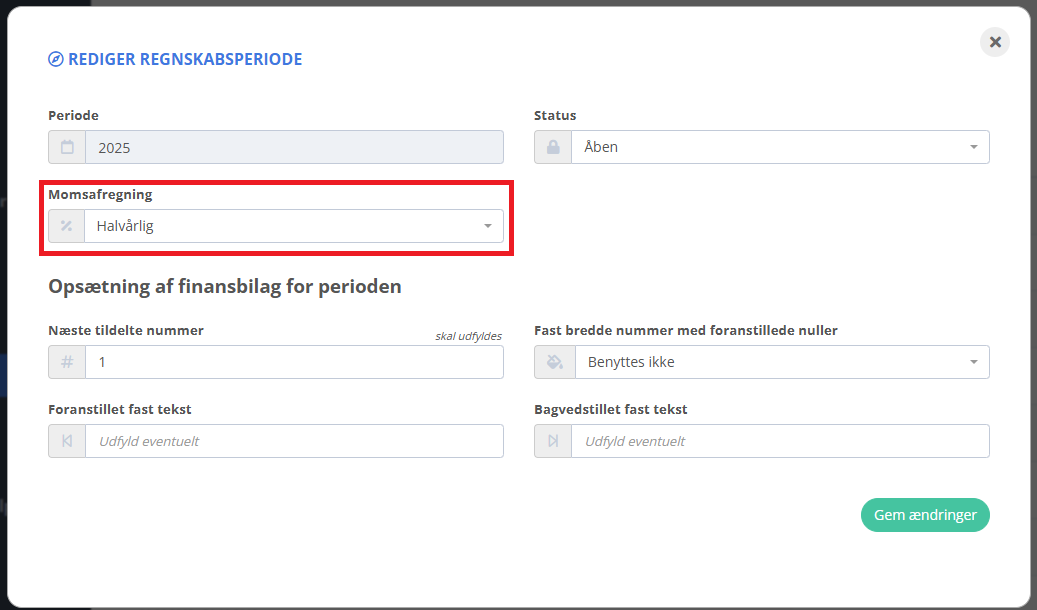Click the percent icon beside Momsafregning
The image size is (1037, 610).
tap(67, 226)
